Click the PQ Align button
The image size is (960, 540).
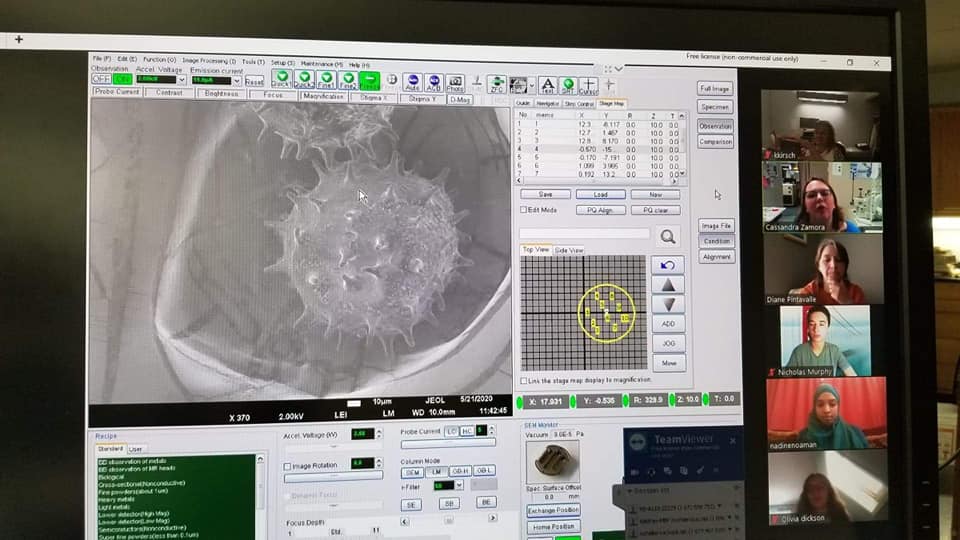(x=601, y=210)
